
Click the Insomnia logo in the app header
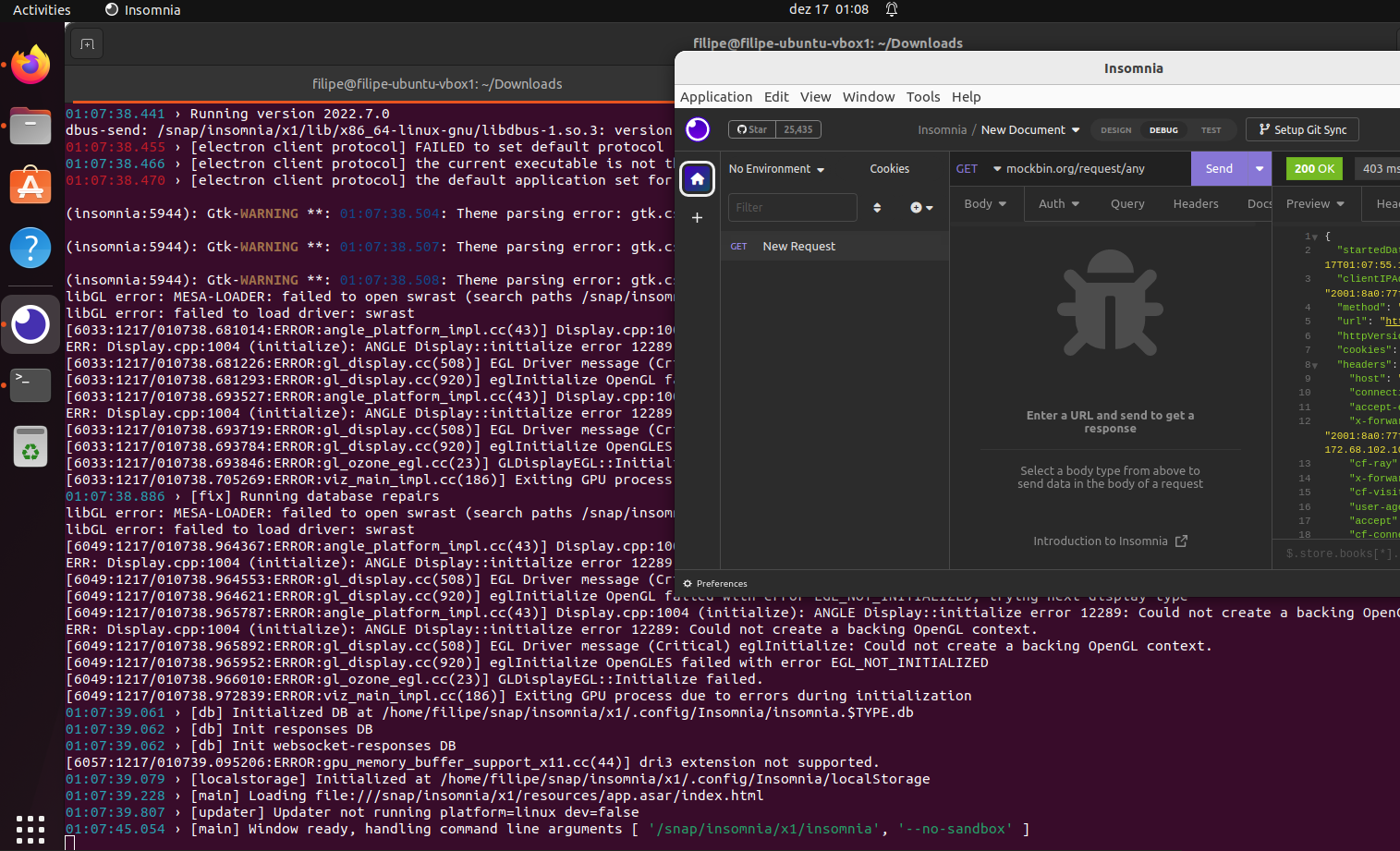pos(698,129)
